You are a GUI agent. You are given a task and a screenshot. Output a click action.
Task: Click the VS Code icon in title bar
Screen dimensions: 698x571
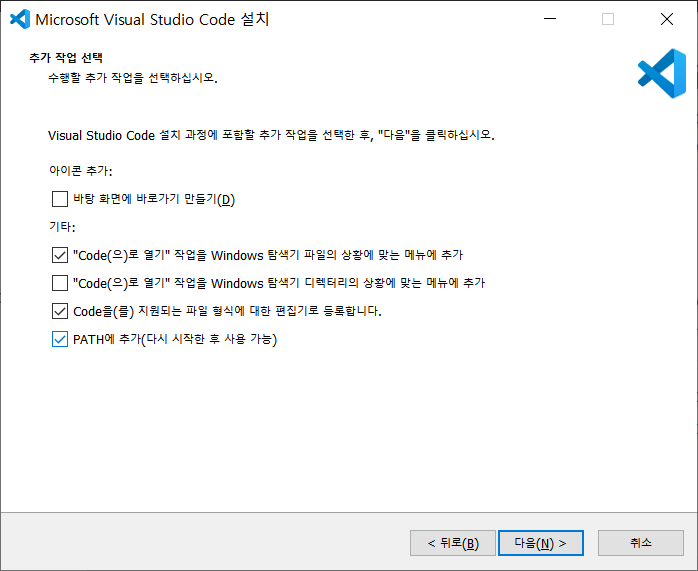[20, 19]
